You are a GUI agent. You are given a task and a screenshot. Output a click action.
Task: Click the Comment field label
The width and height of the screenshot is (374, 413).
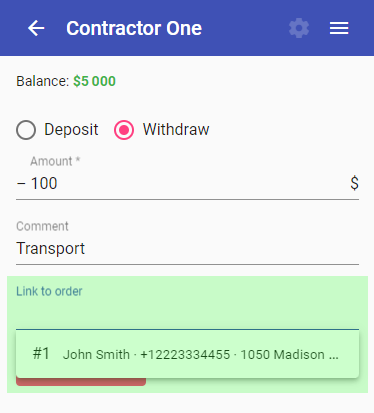coord(42,226)
